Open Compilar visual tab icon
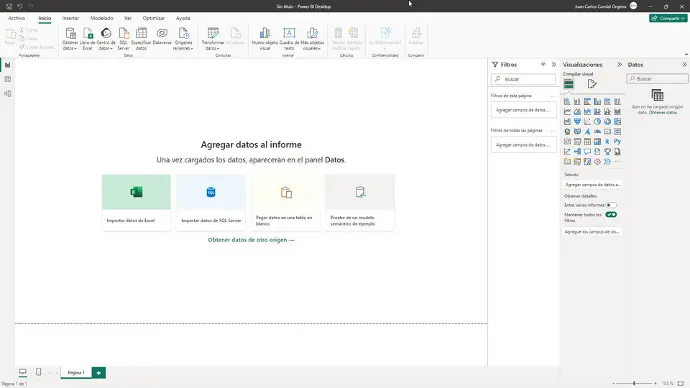This screenshot has height=388, width=690. 569,84
